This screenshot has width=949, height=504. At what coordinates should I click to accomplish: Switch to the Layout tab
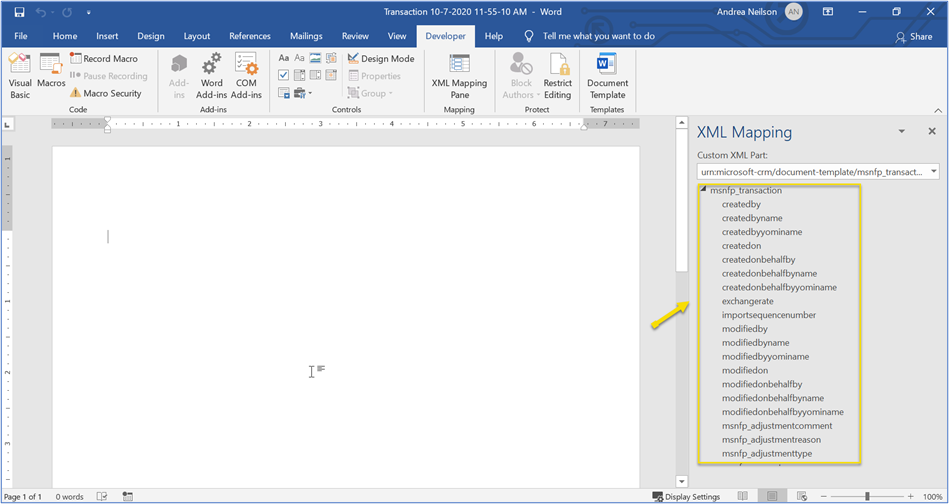tap(197, 36)
